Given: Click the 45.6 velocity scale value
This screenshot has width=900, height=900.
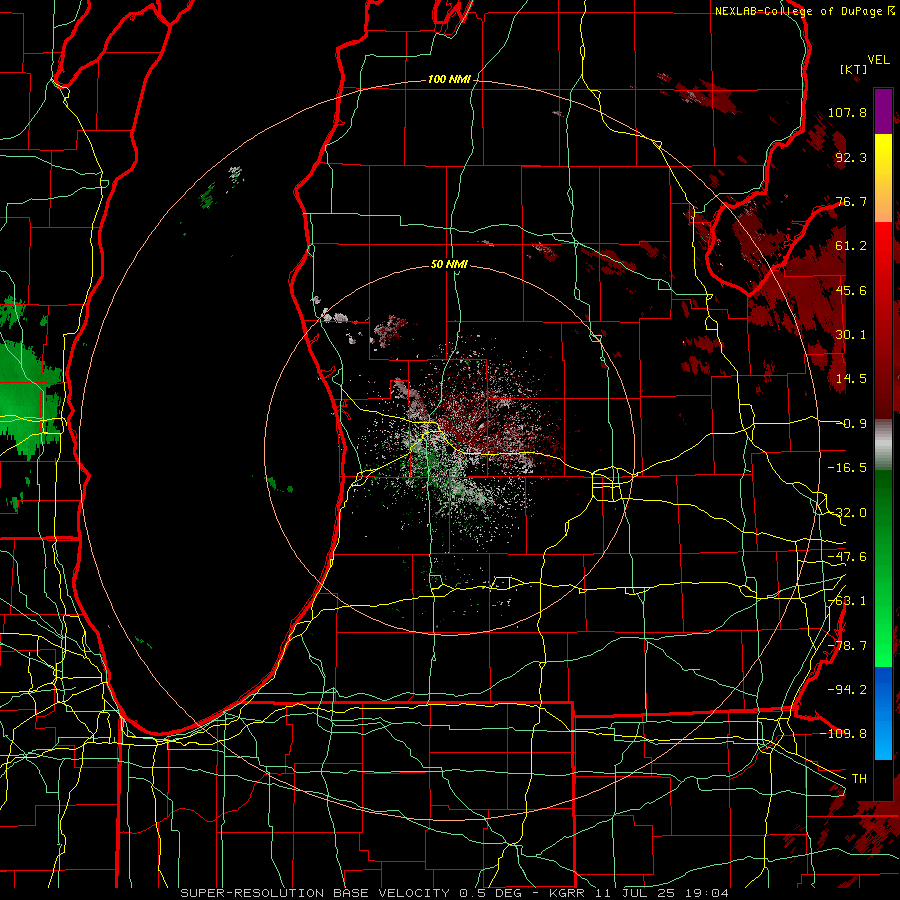Looking at the screenshot, I should (851, 290).
